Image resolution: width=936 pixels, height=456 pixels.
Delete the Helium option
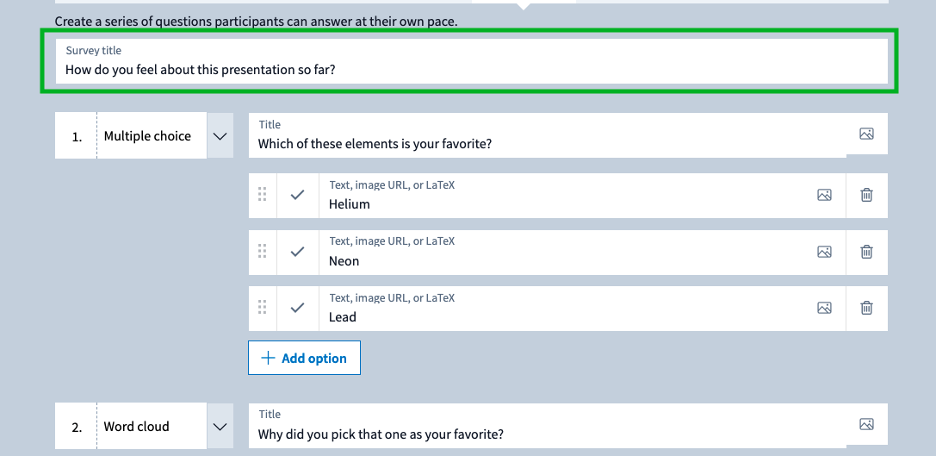click(x=867, y=195)
